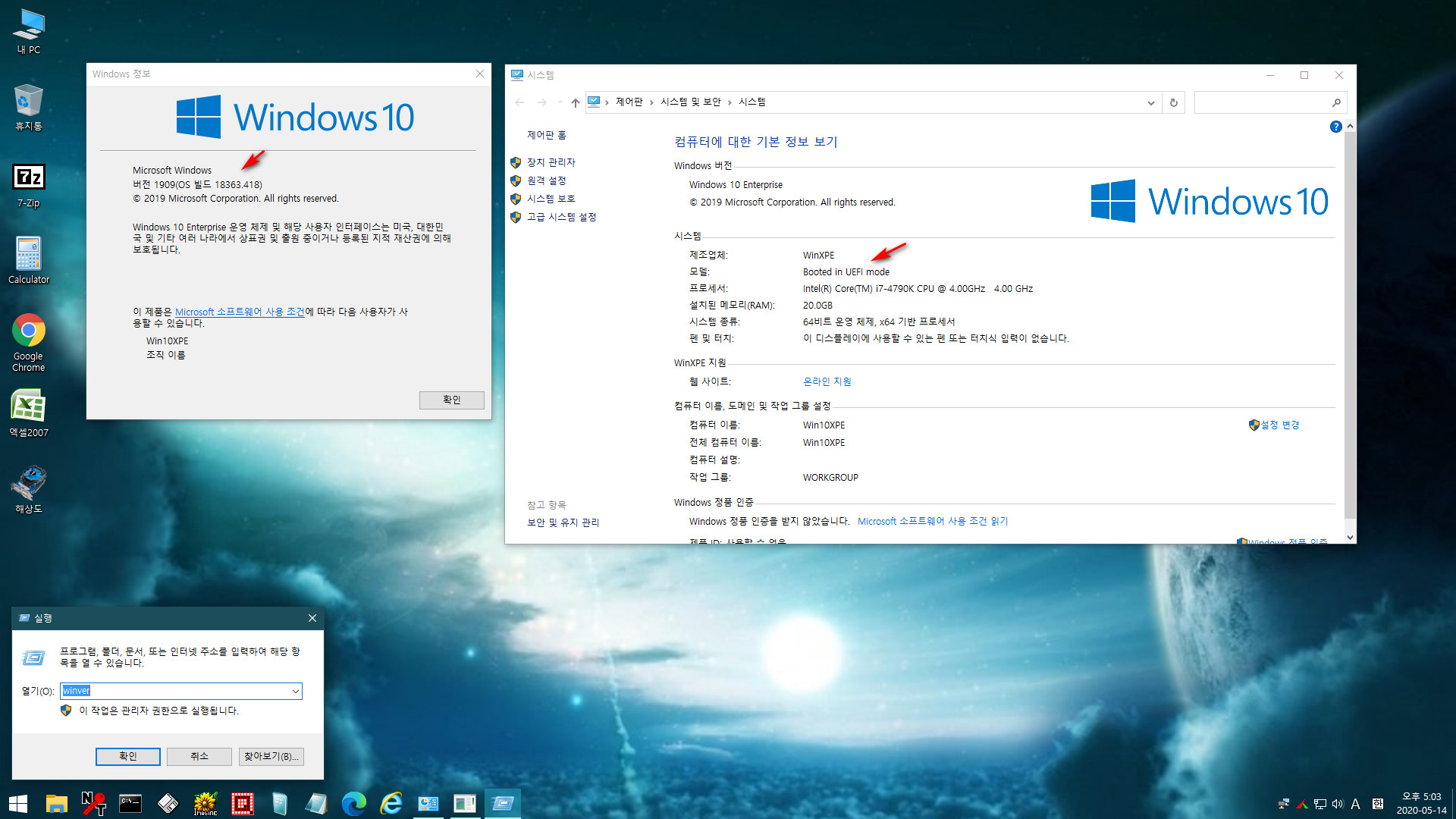Open the Windows Start menu

[18, 803]
